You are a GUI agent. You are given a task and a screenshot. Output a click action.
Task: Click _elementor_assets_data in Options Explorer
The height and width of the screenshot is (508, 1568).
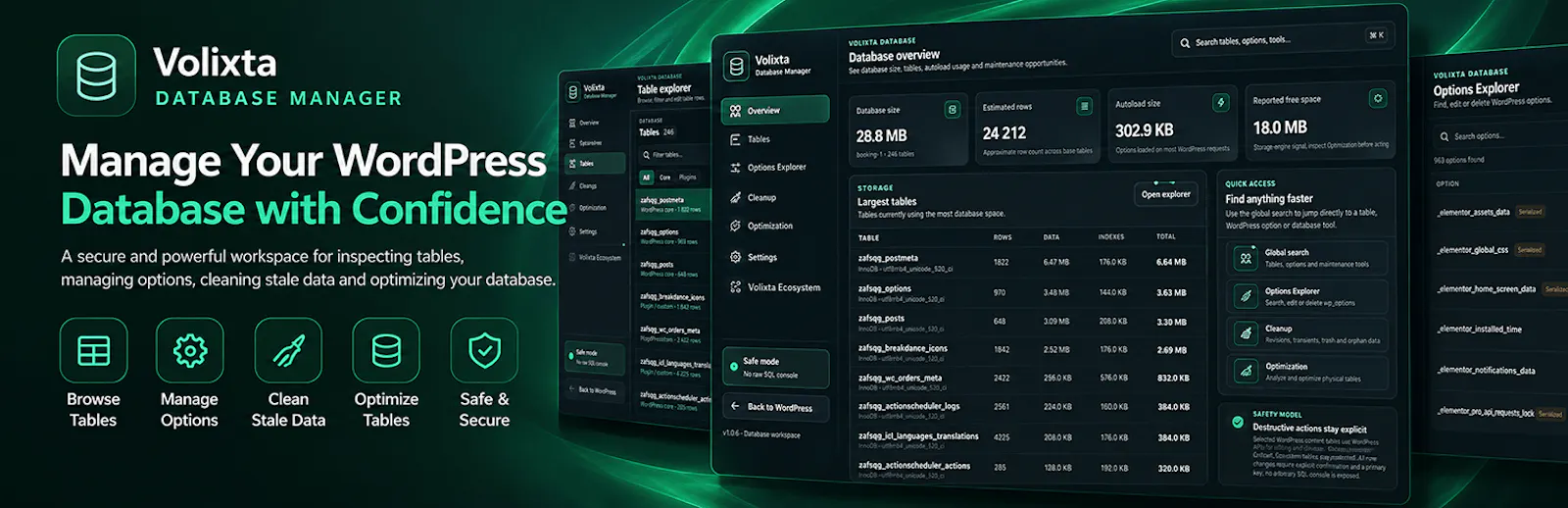[1473, 212]
